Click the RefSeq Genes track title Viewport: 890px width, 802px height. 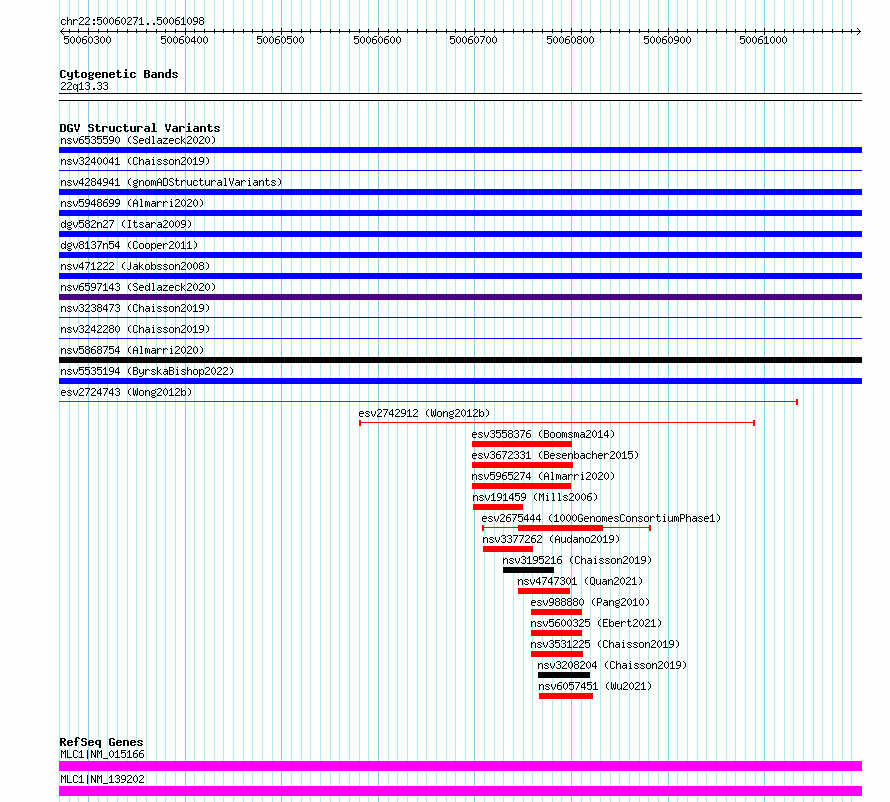tap(101, 742)
